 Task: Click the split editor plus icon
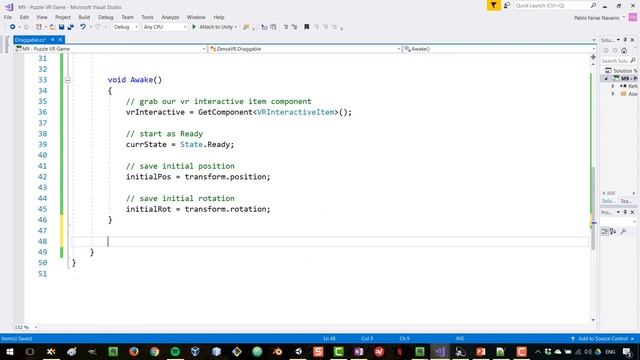click(x=593, y=57)
